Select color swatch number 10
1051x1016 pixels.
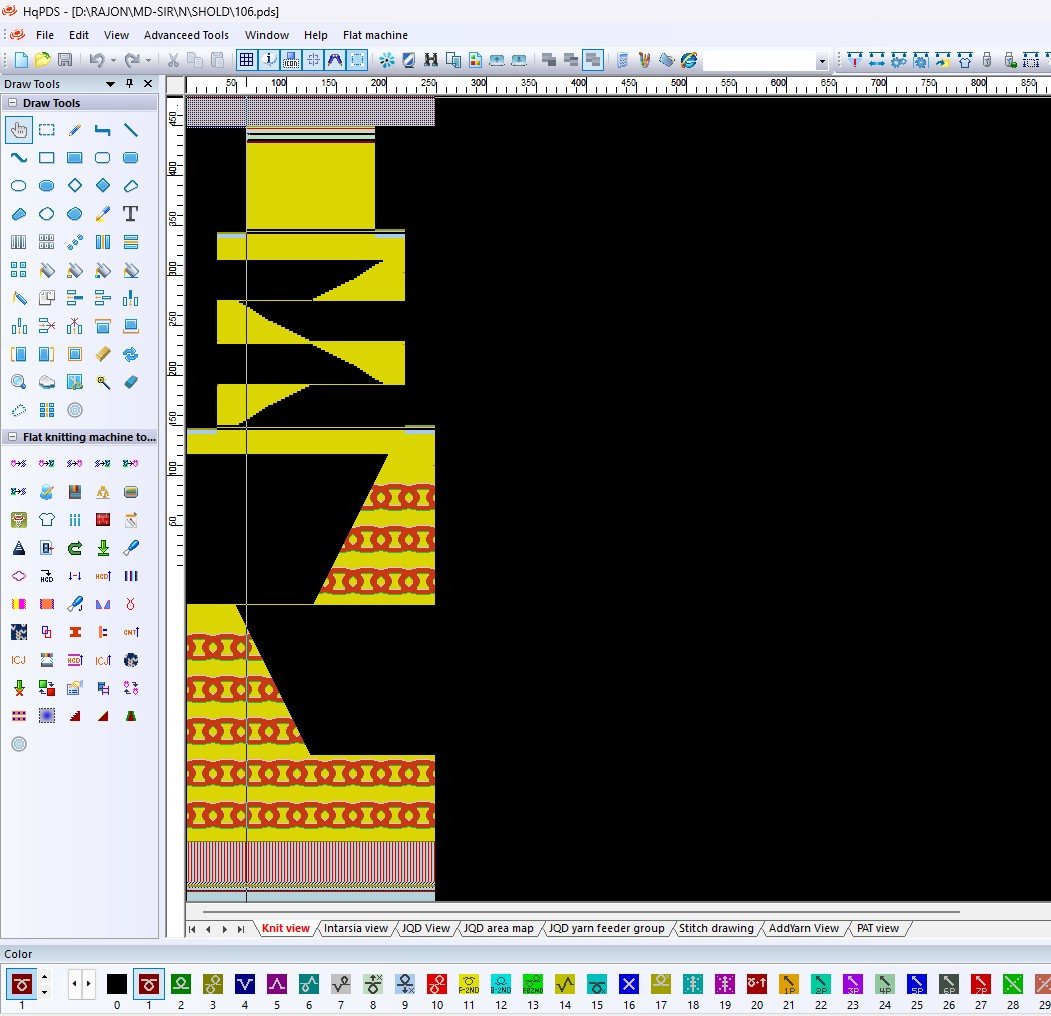point(437,984)
